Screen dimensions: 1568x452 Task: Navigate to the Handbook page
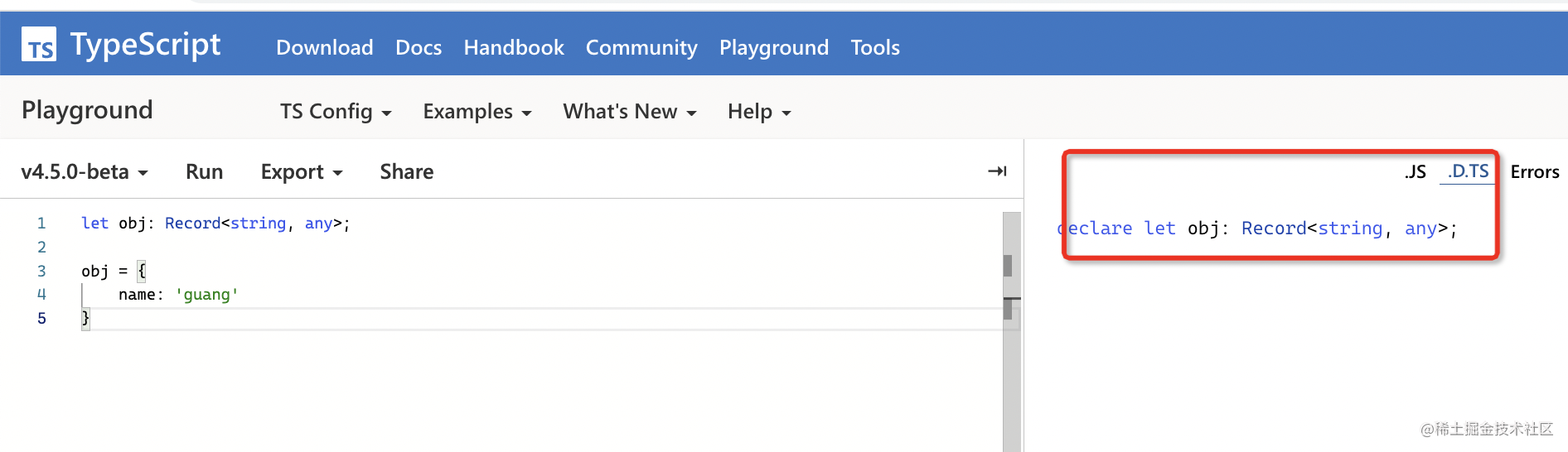[x=513, y=48]
